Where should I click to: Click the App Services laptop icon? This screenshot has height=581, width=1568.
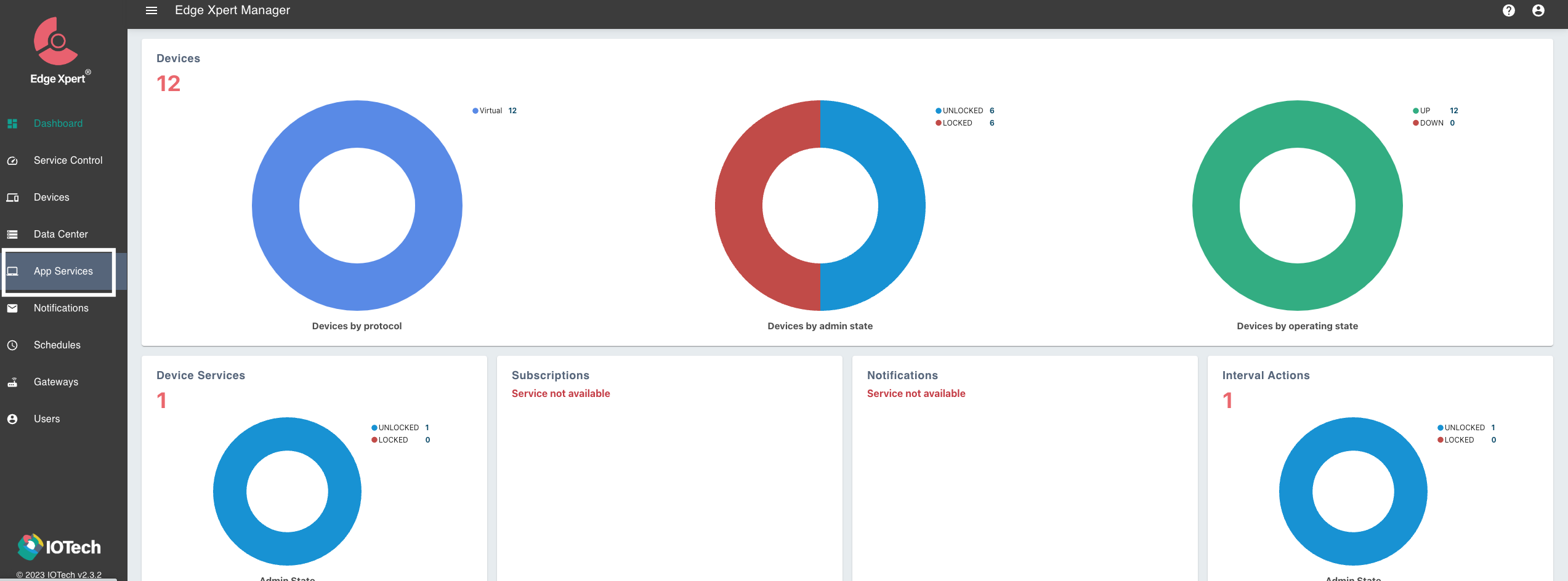12,271
